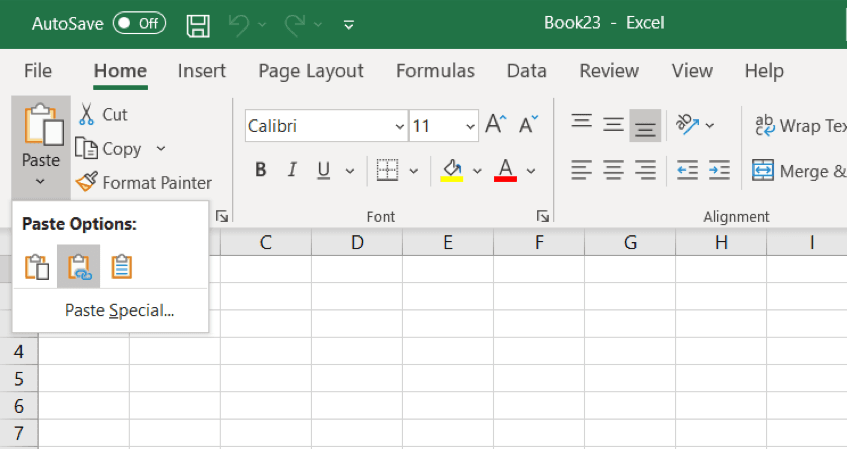
Task: Open the font size dropdown arrow
Action: (x=470, y=126)
